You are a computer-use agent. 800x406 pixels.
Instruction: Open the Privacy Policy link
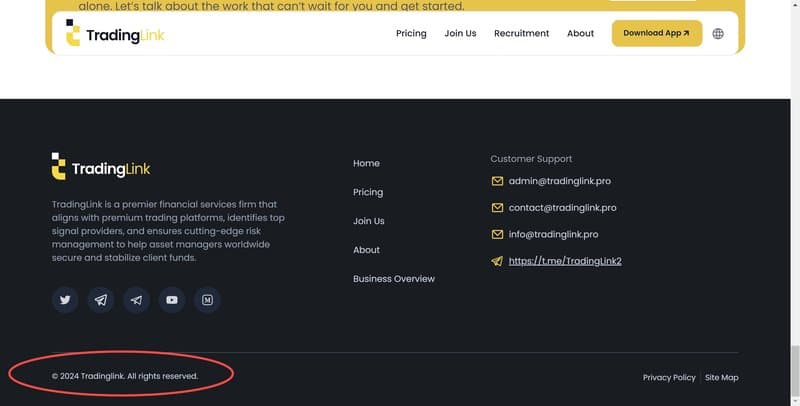coord(669,377)
